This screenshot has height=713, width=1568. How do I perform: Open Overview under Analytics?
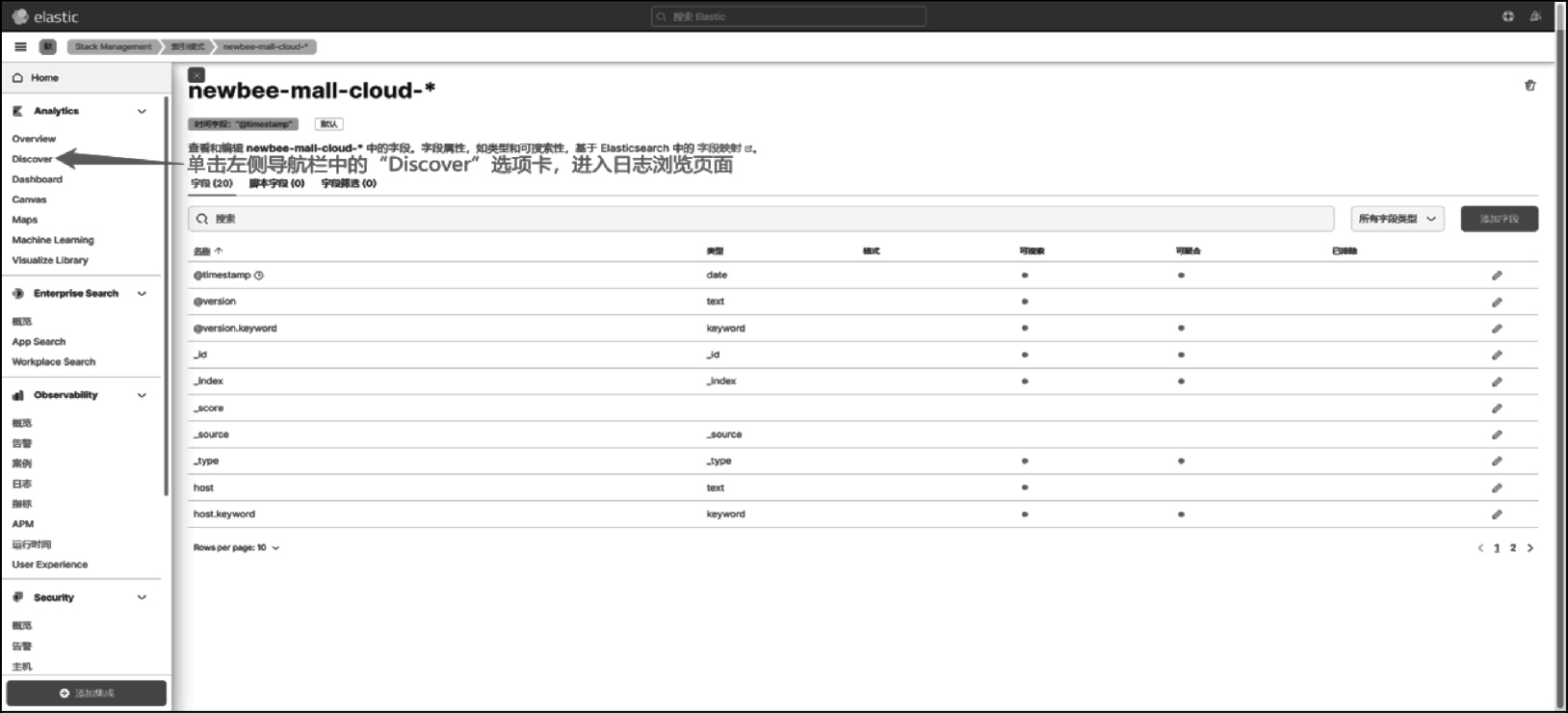pyautogui.click(x=34, y=139)
